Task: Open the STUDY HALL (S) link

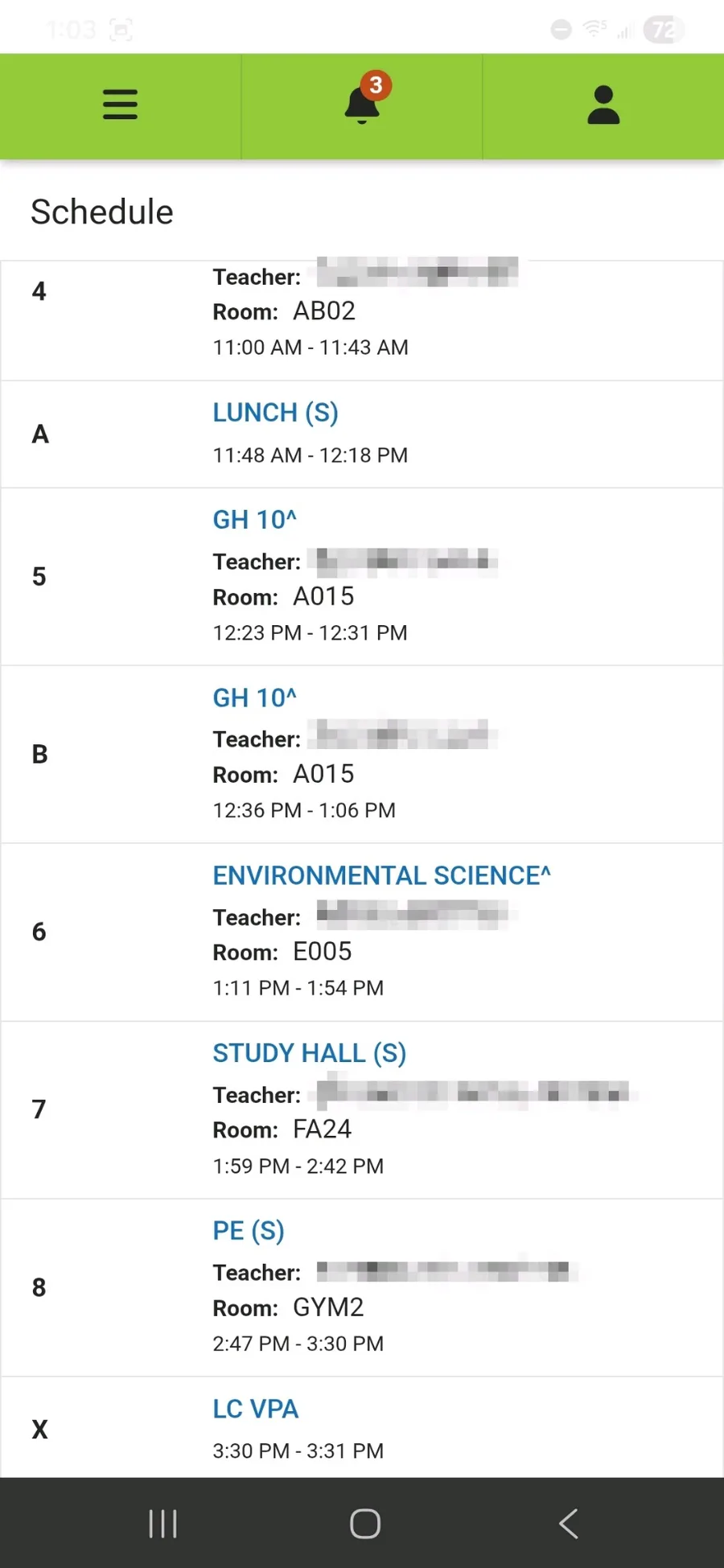Action: (x=309, y=1053)
